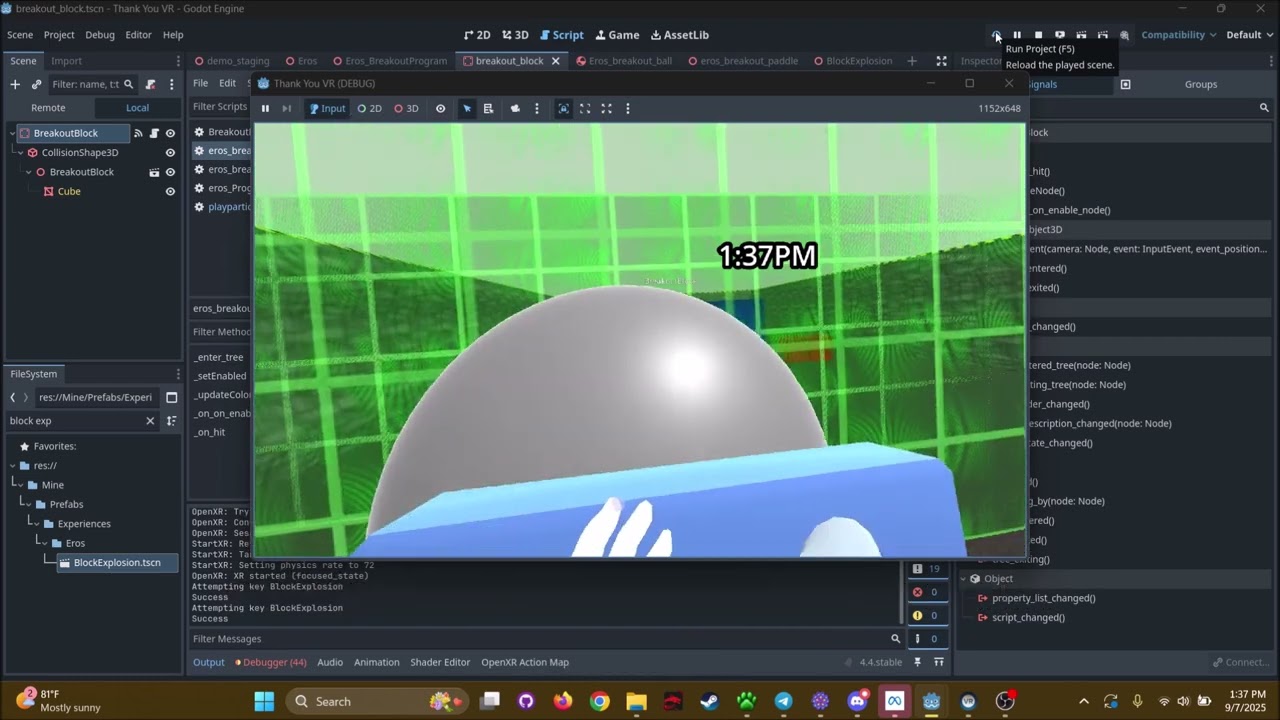Open the Groups tab in Node dock
Image resolution: width=1280 pixels, height=720 pixels.
(x=1201, y=84)
